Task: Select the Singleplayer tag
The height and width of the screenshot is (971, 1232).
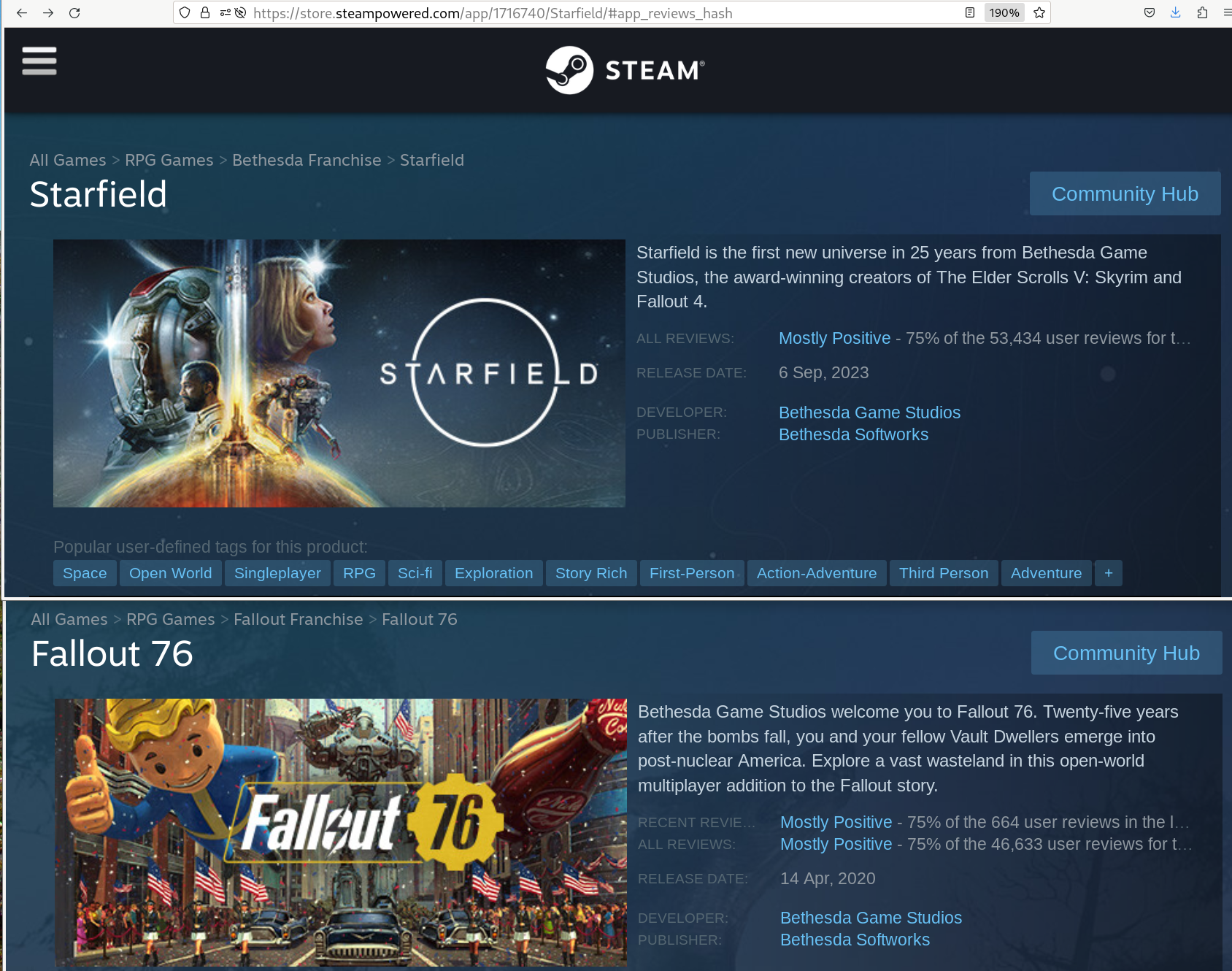Action: [x=277, y=573]
